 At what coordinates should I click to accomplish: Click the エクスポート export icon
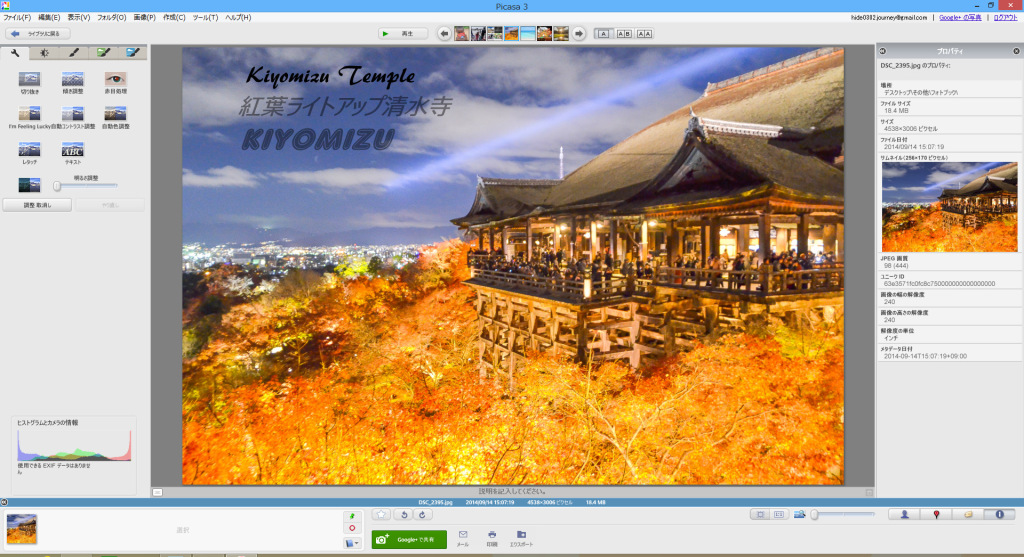point(521,538)
